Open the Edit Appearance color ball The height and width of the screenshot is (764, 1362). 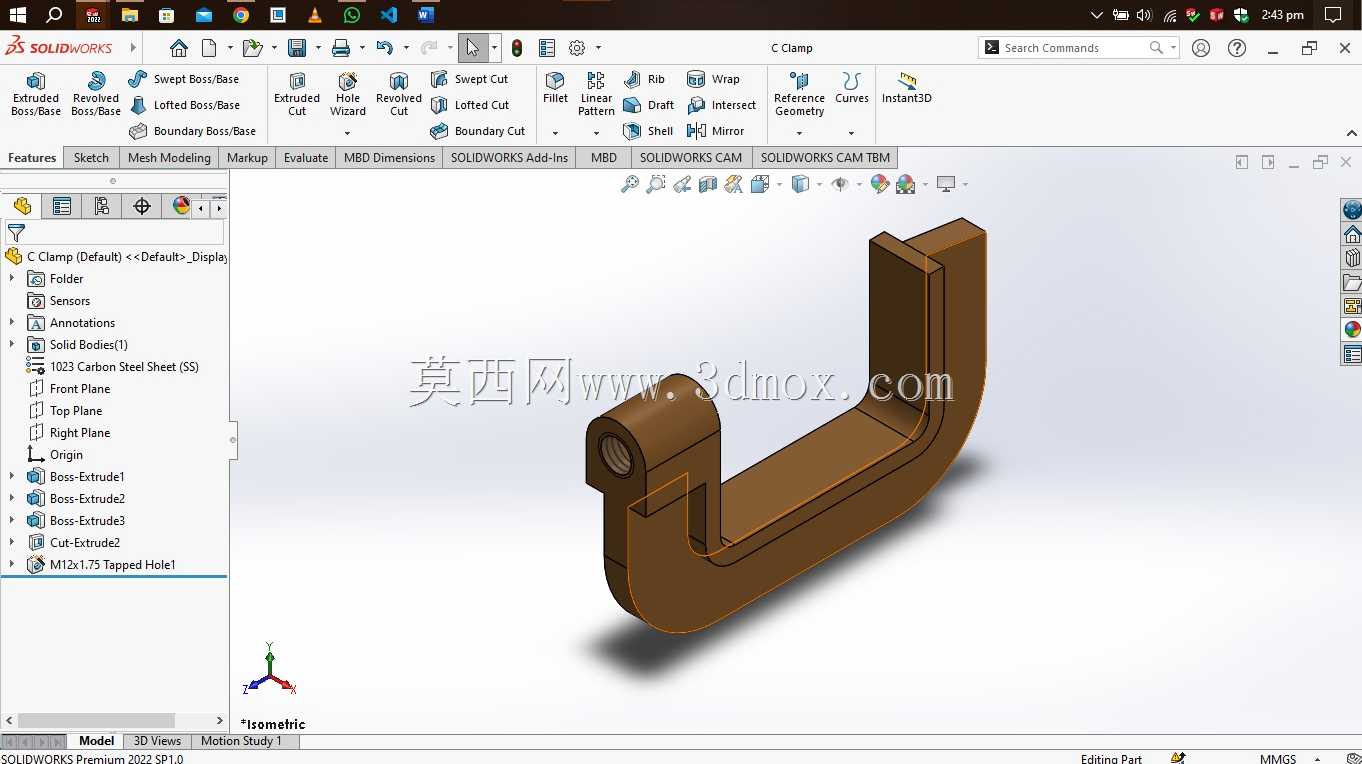click(880, 184)
